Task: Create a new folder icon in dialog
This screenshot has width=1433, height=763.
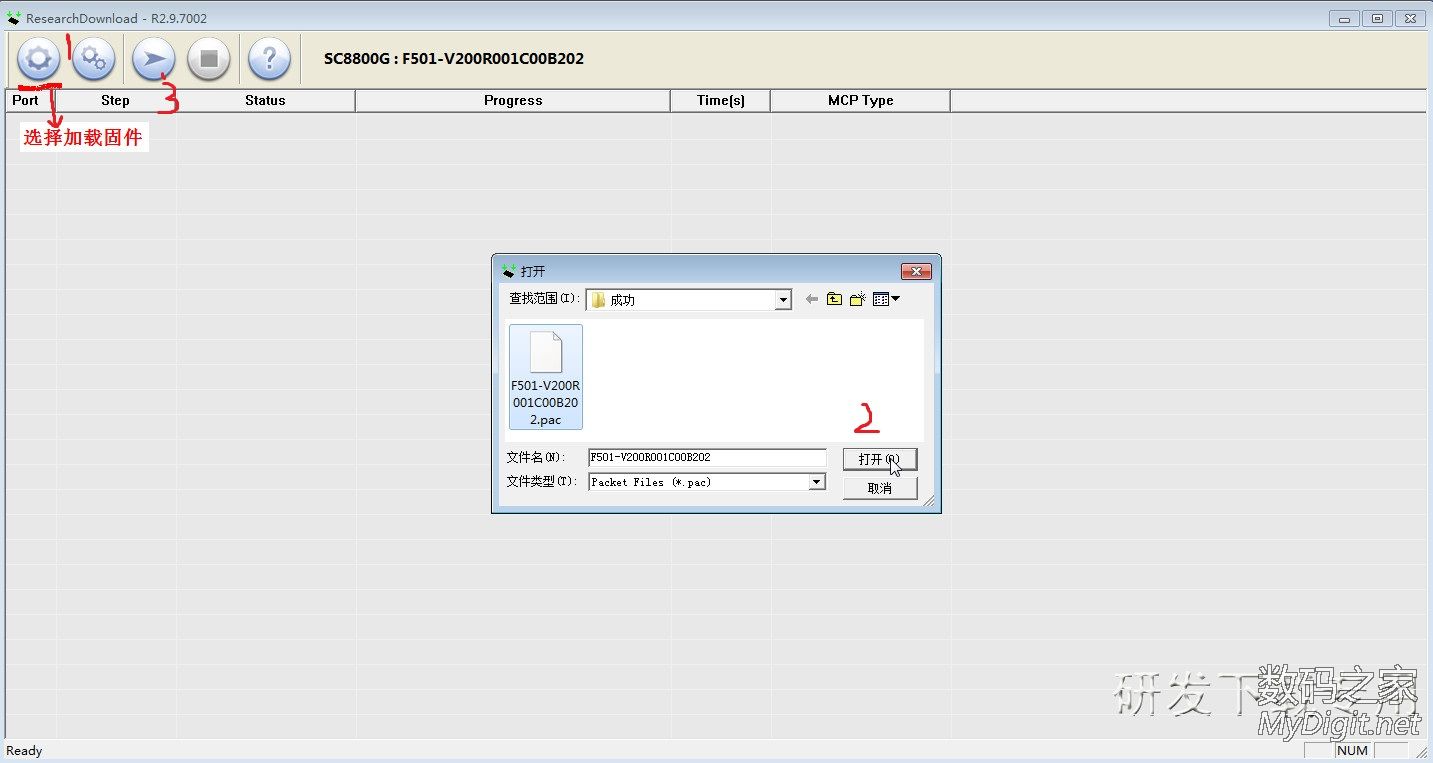Action: [x=857, y=299]
